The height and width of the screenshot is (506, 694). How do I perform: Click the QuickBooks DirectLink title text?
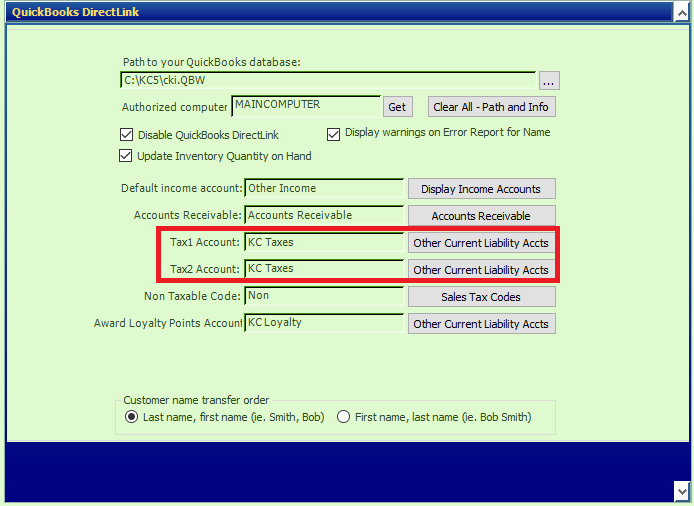point(75,12)
